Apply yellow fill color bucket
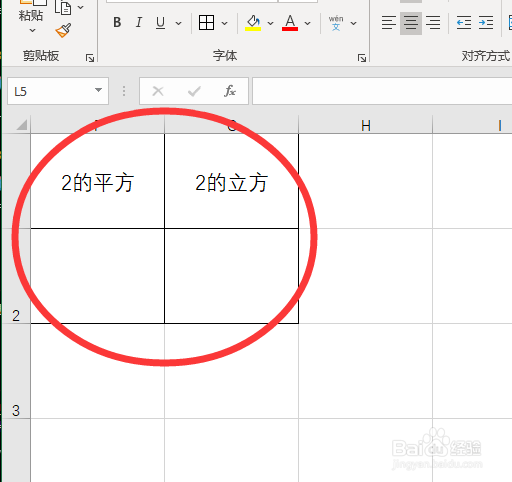 (253, 23)
